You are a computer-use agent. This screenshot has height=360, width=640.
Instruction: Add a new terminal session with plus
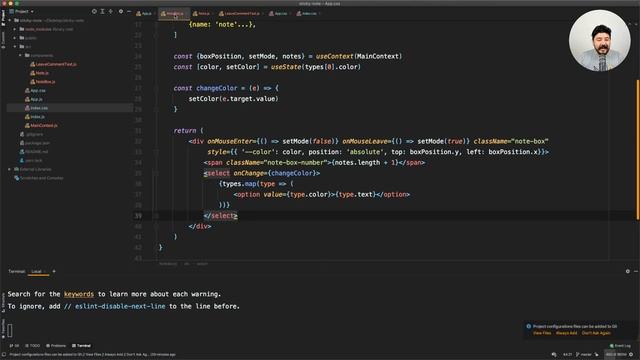[x=54, y=271]
